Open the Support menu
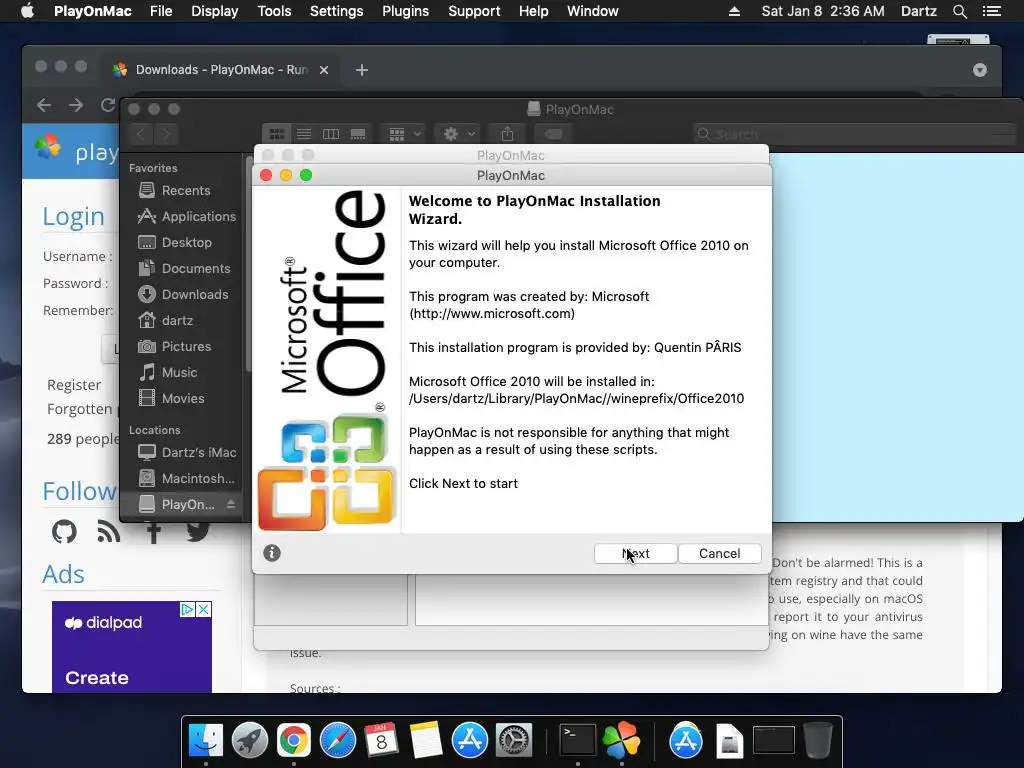Screen dimensions: 1024x768 [x=474, y=11]
